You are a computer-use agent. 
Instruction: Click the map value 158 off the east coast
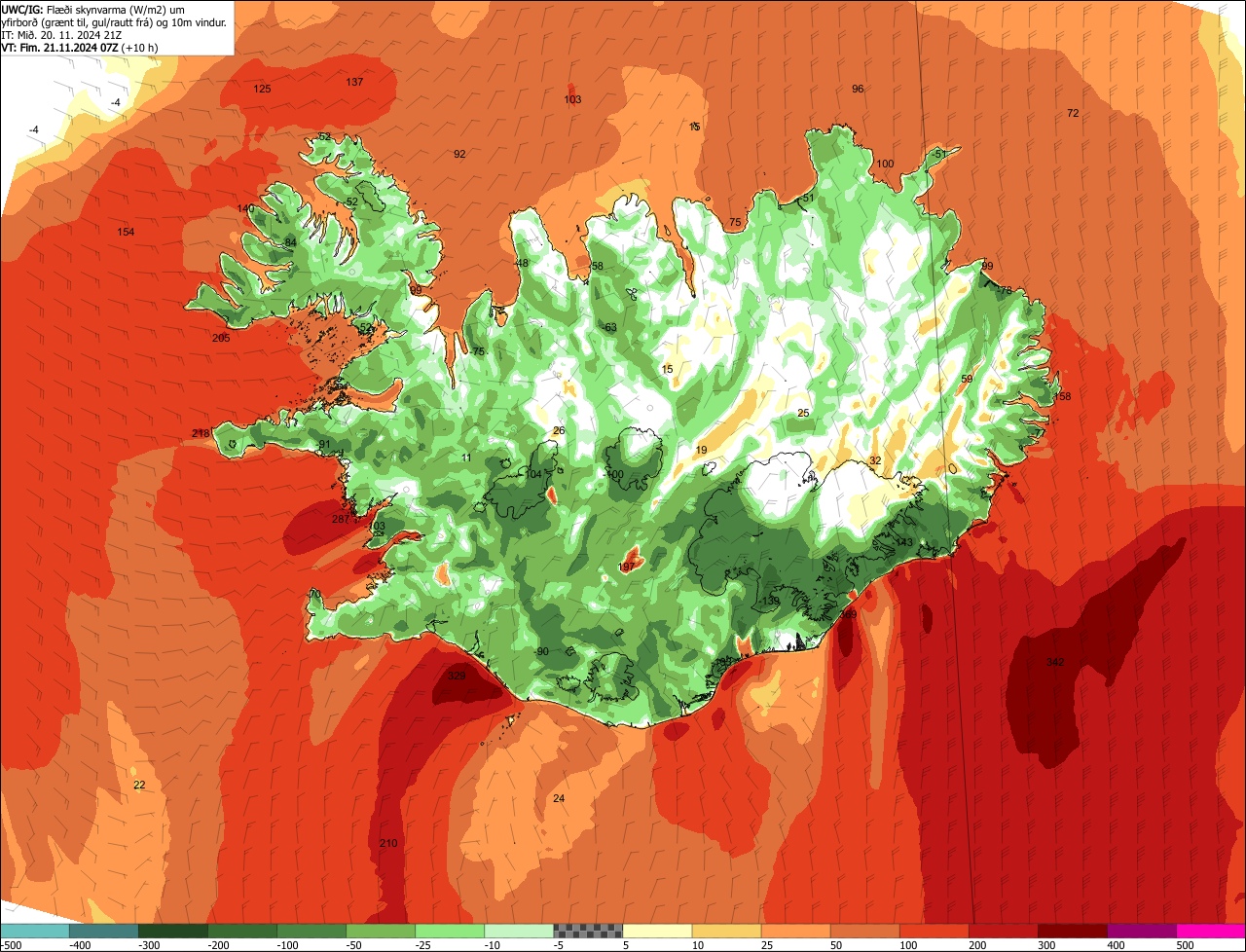1062,396
